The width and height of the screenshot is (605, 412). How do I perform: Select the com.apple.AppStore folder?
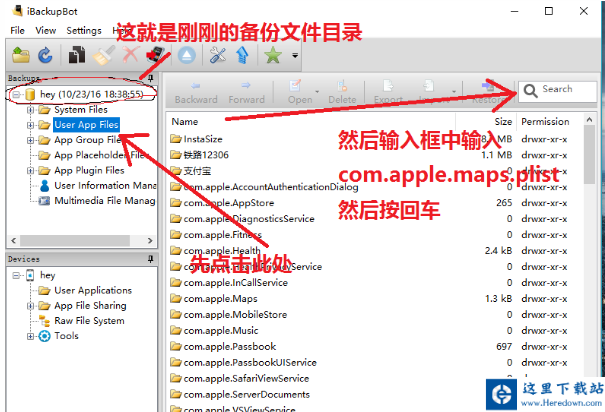[229, 203]
